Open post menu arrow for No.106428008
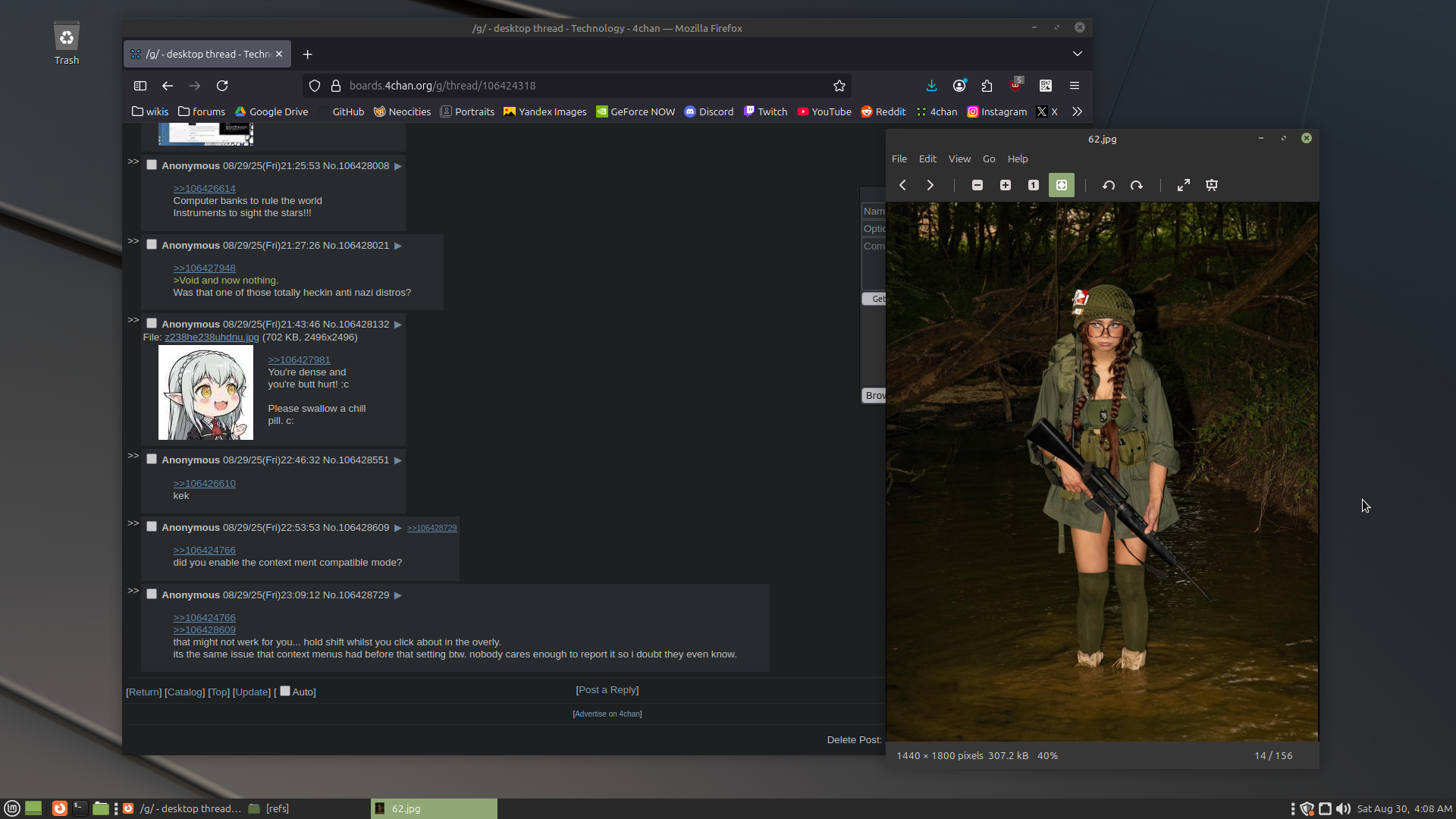The image size is (1456, 819). pyautogui.click(x=397, y=166)
